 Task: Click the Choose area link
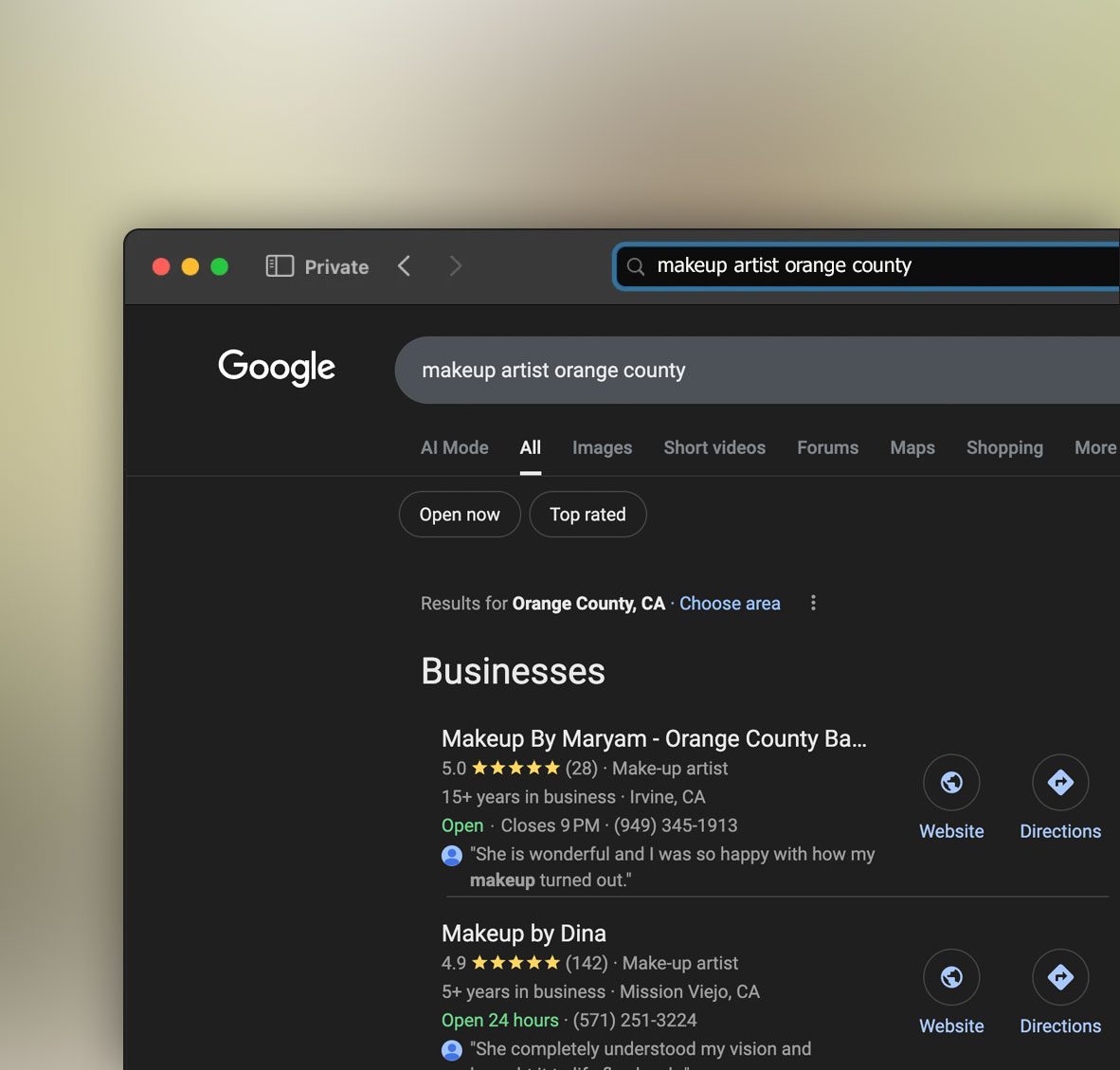point(730,604)
